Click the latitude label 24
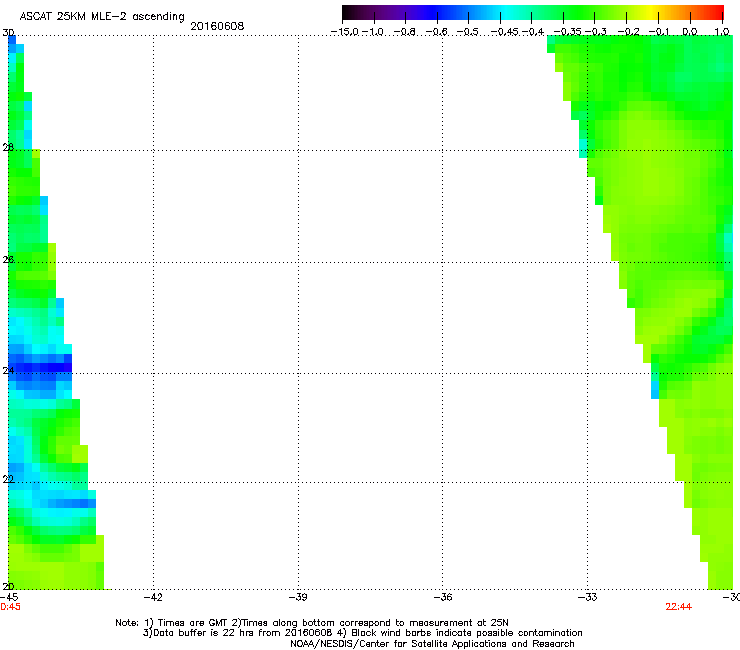This screenshot has height=650, width=740. (8, 371)
